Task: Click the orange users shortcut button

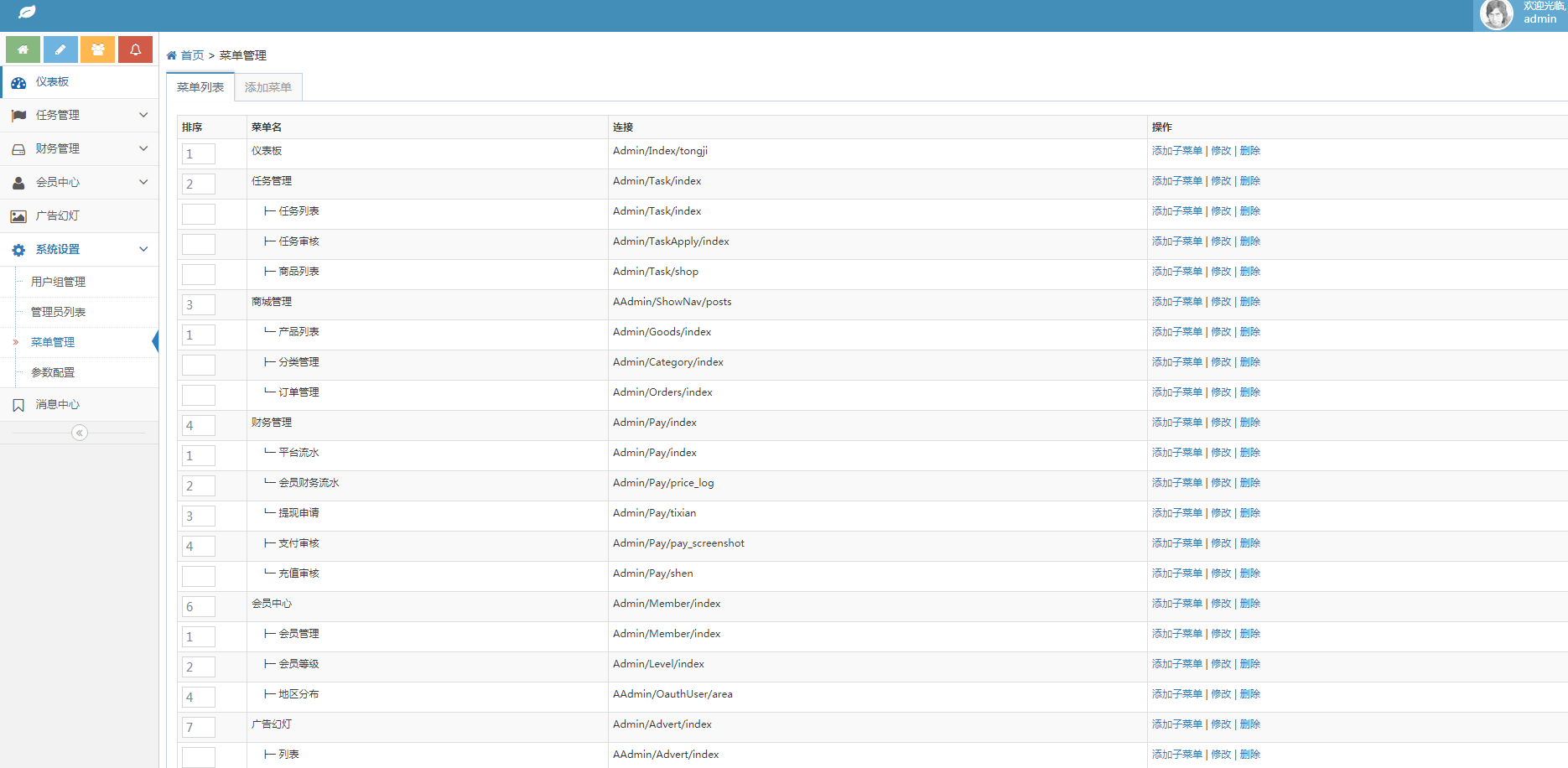Action: 98,49
